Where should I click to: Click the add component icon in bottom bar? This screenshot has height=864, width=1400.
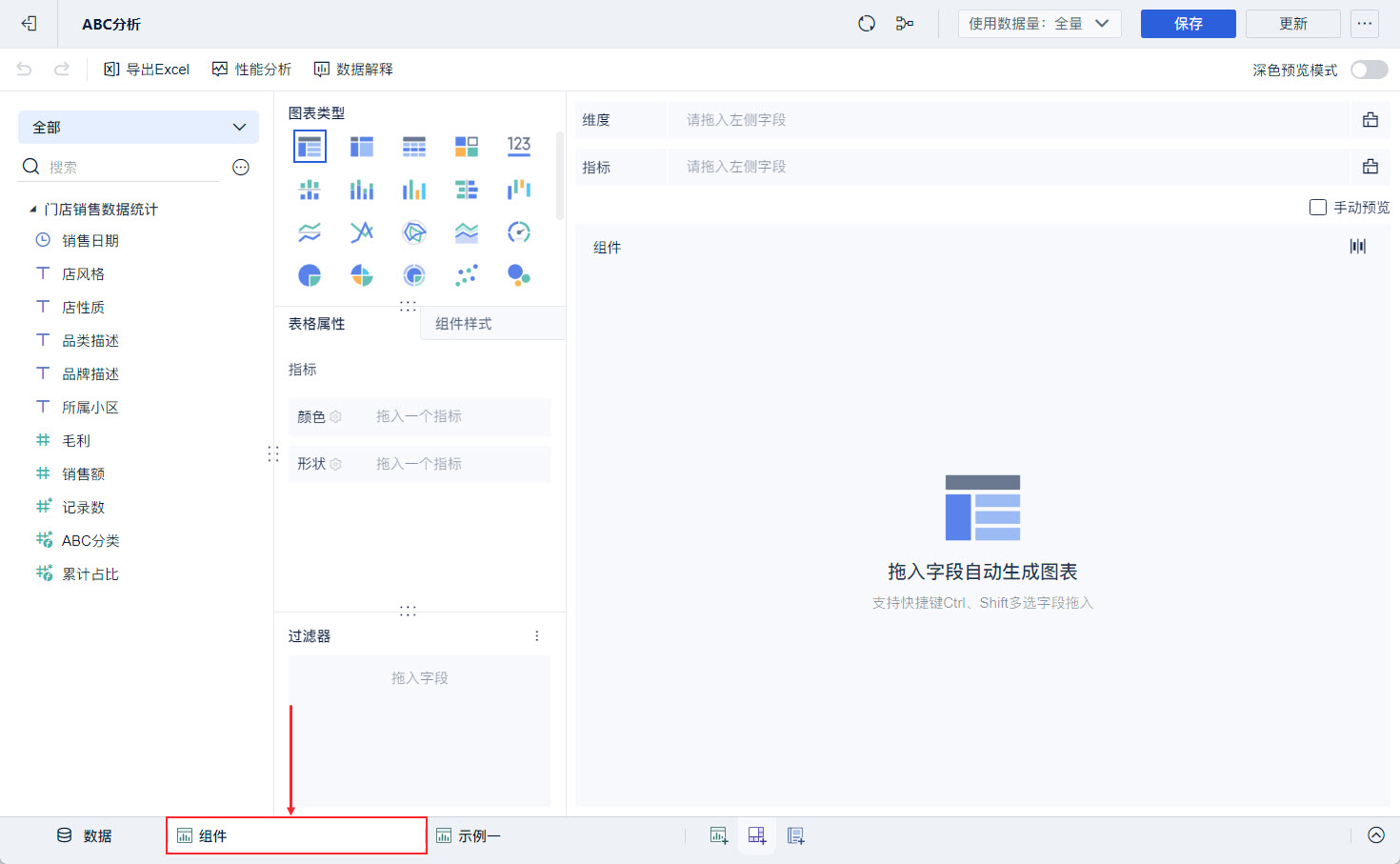click(719, 835)
